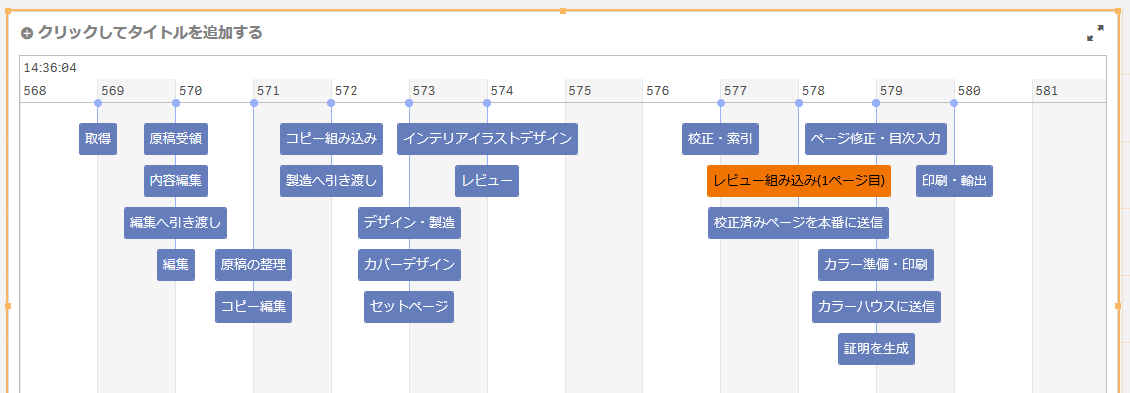Screen dimensions: 1130x393
Task: Click the 証明を生成 event box
Action: (876, 348)
